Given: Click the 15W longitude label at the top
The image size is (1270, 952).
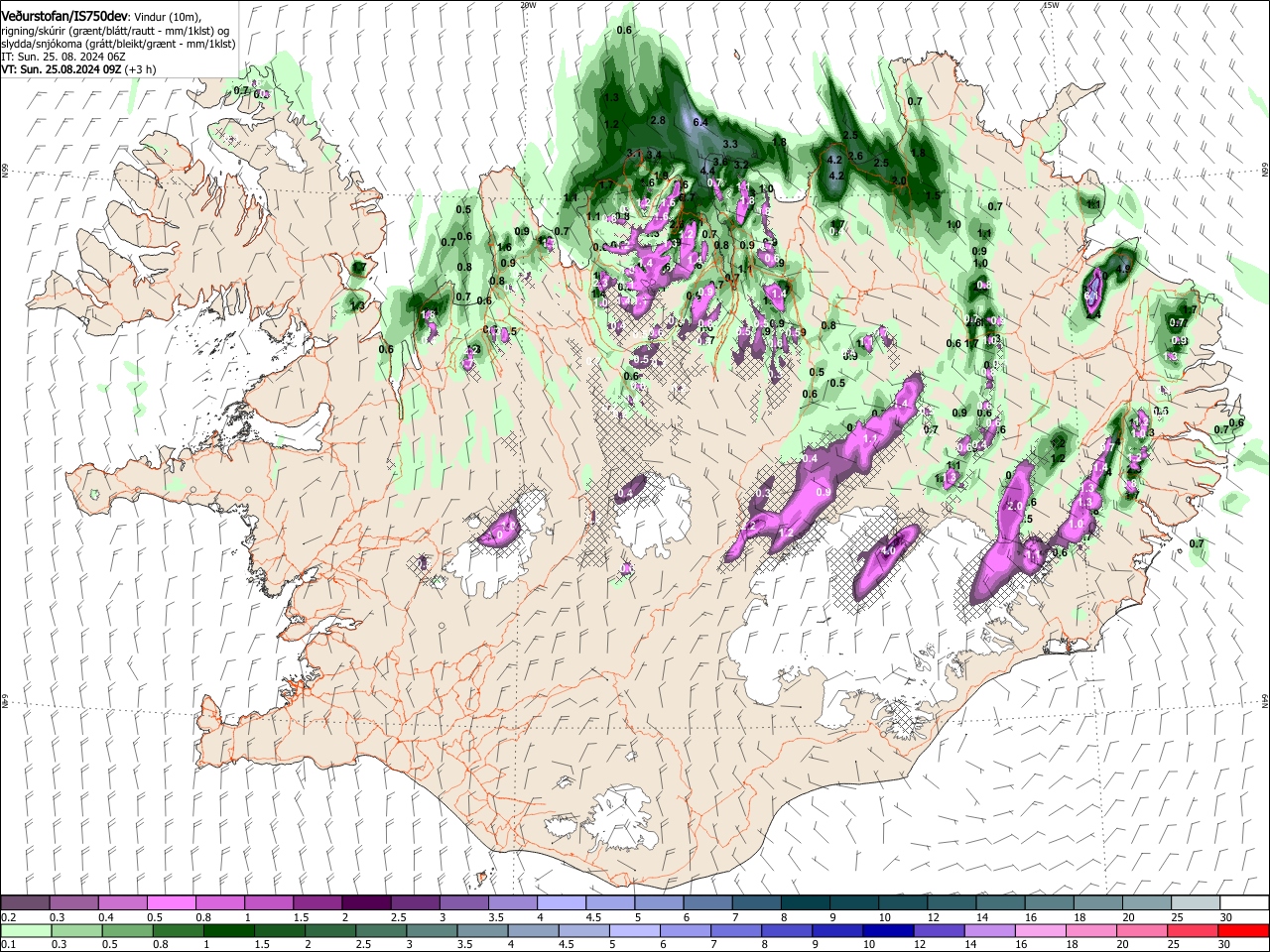Looking at the screenshot, I should pos(1051,5).
